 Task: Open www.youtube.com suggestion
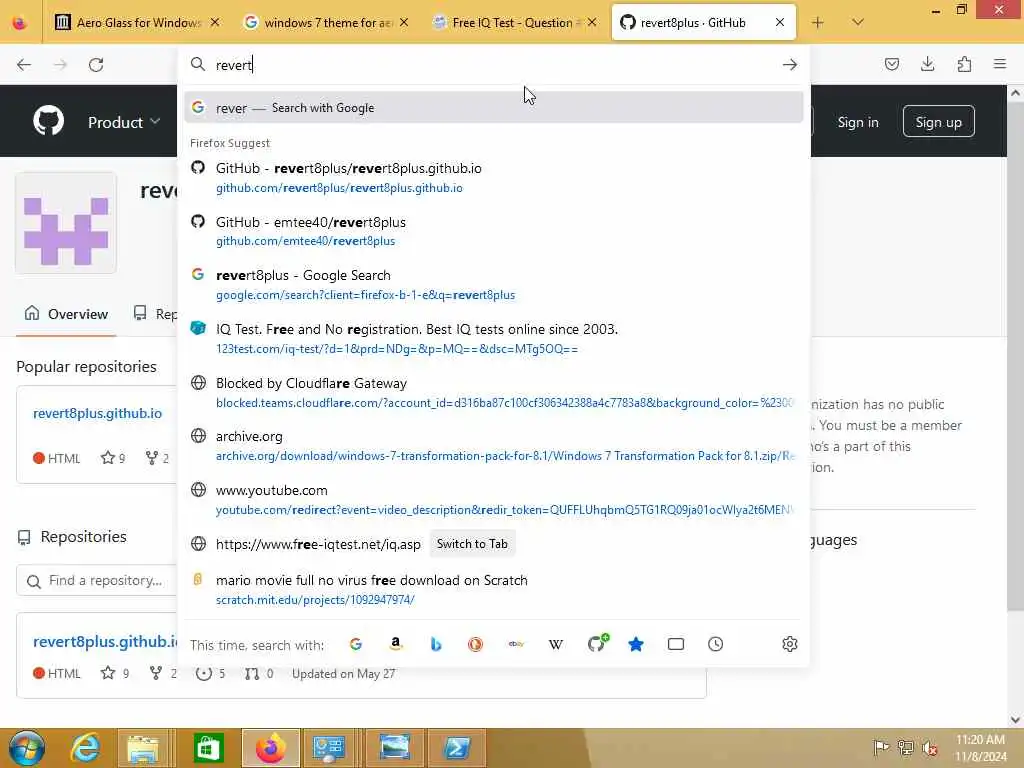tap(494, 500)
